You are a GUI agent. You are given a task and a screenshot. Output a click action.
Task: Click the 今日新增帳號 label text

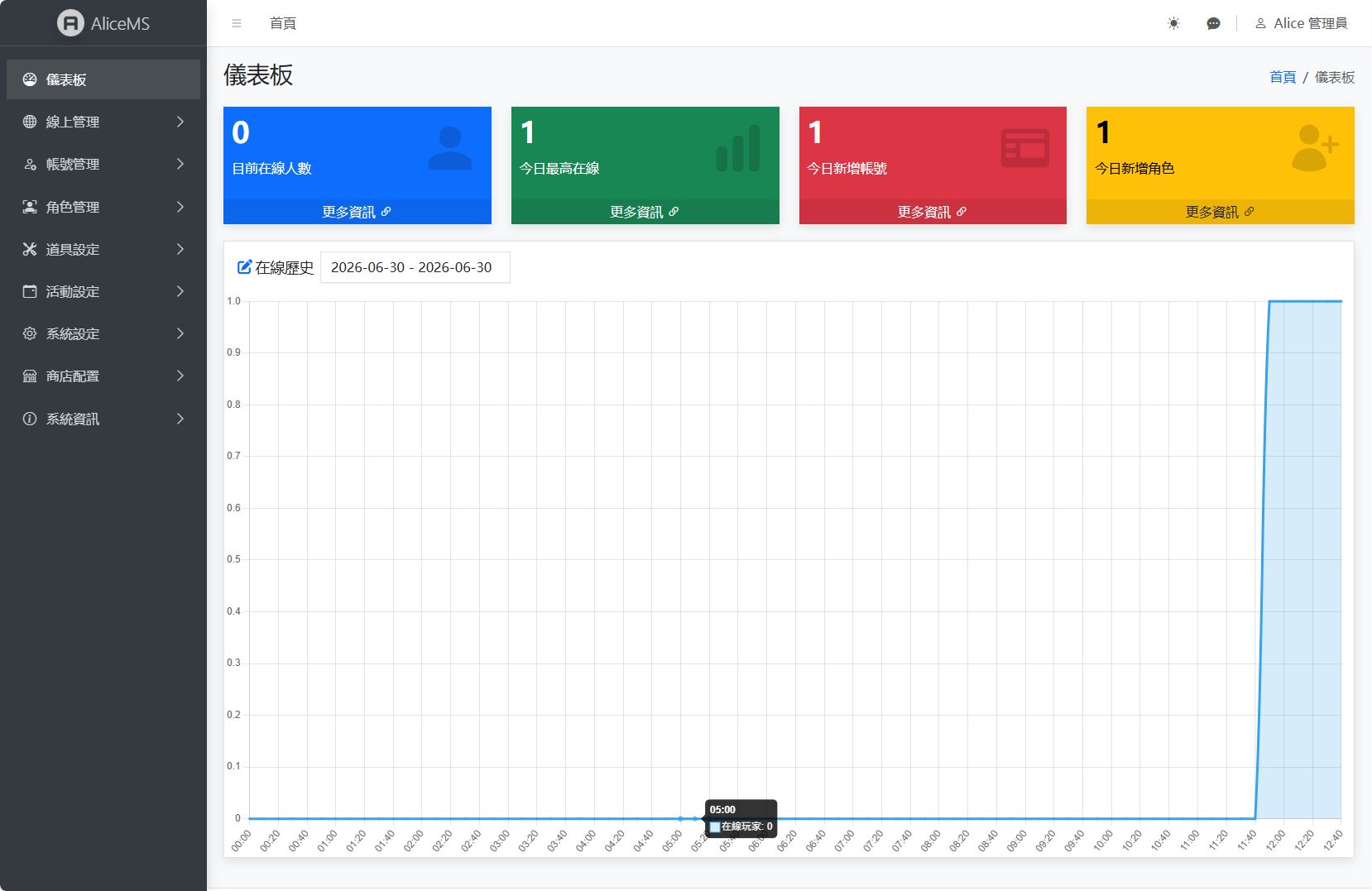[x=847, y=169]
